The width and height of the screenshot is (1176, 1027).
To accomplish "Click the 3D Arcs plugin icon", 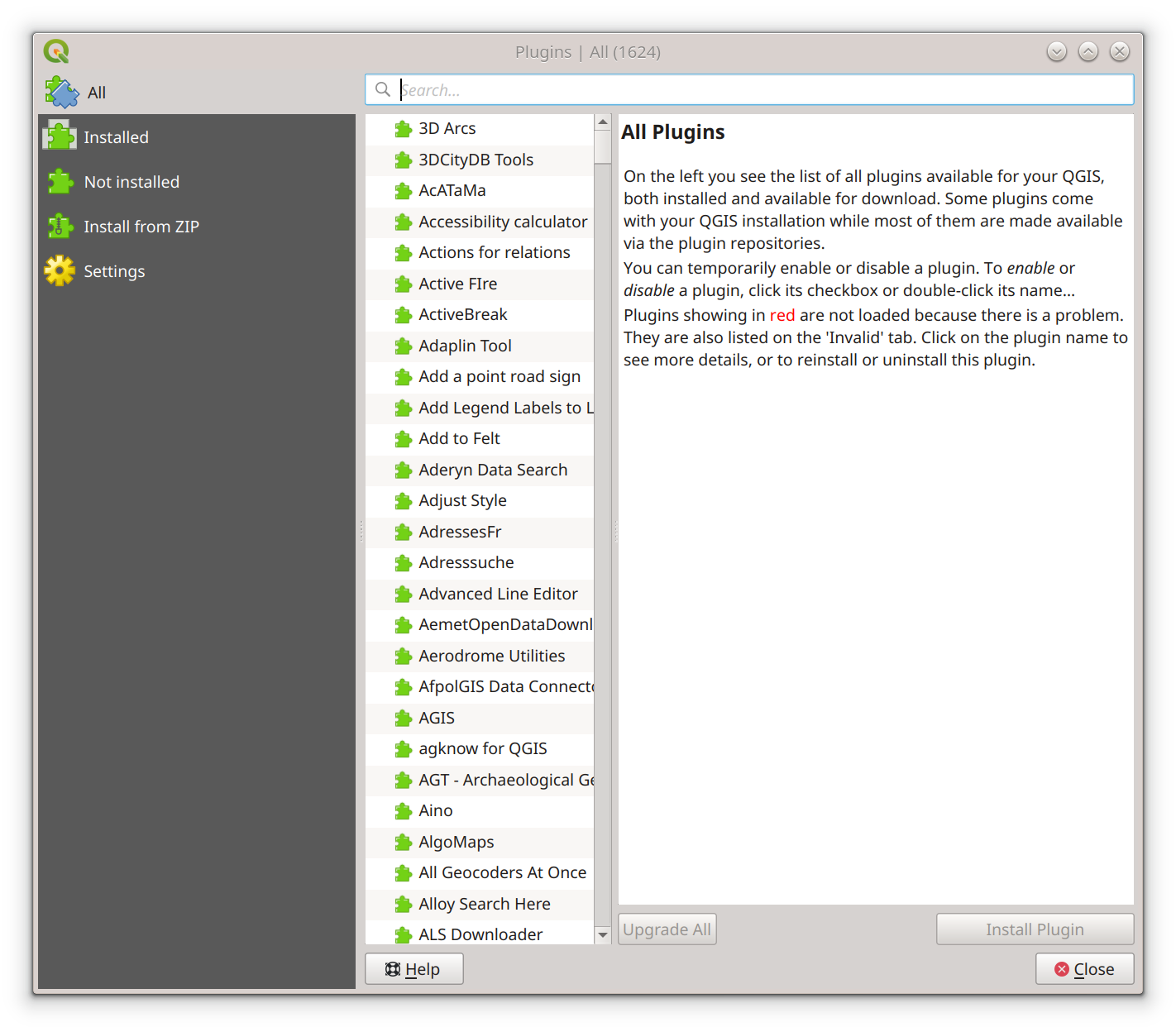I will pyautogui.click(x=403, y=129).
